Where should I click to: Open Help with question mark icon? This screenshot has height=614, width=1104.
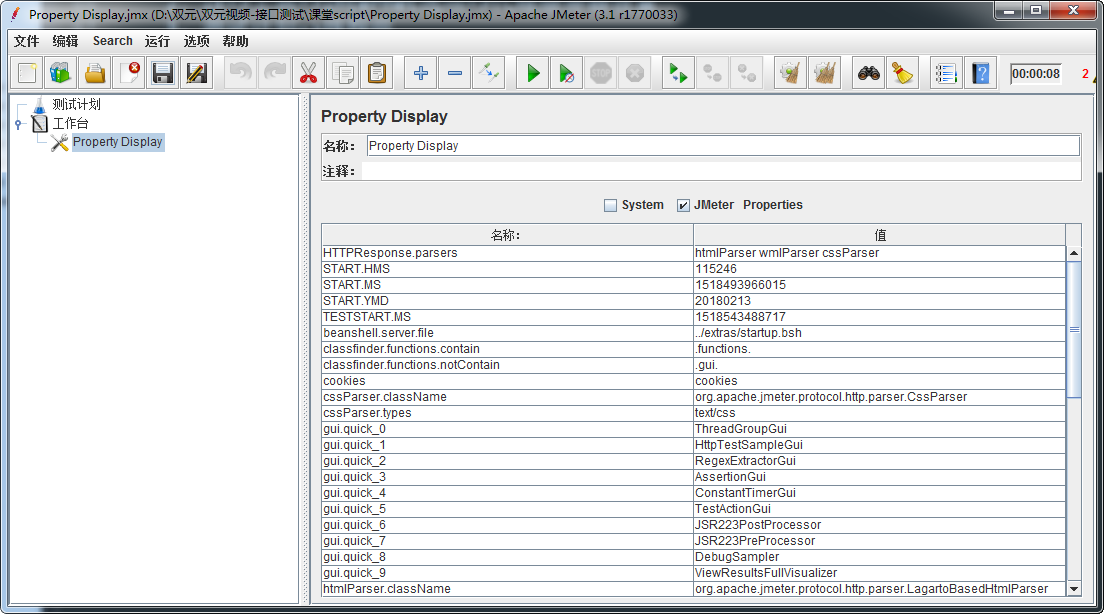pos(980,73)
